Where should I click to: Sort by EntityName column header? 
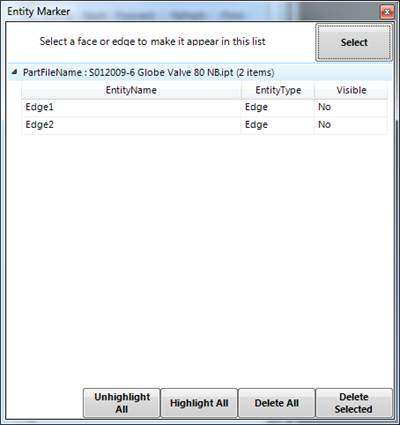pyautogui.click(x=131, y=90)
